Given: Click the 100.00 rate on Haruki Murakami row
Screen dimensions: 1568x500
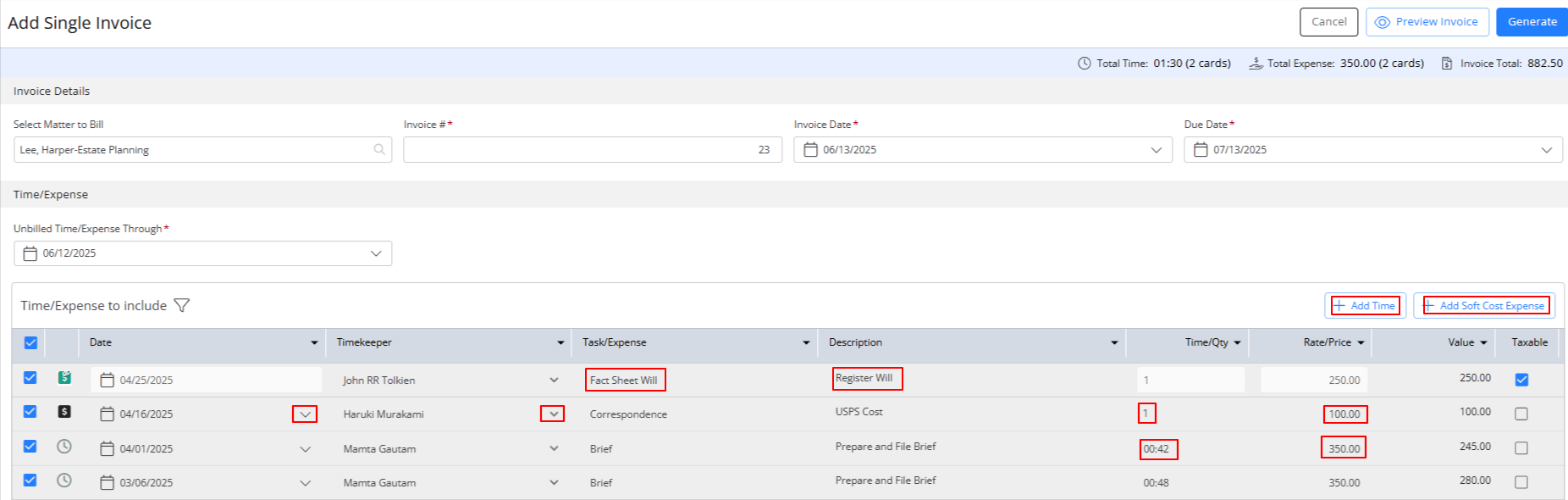Looking at the screenshot, I should coord(1344,414).
